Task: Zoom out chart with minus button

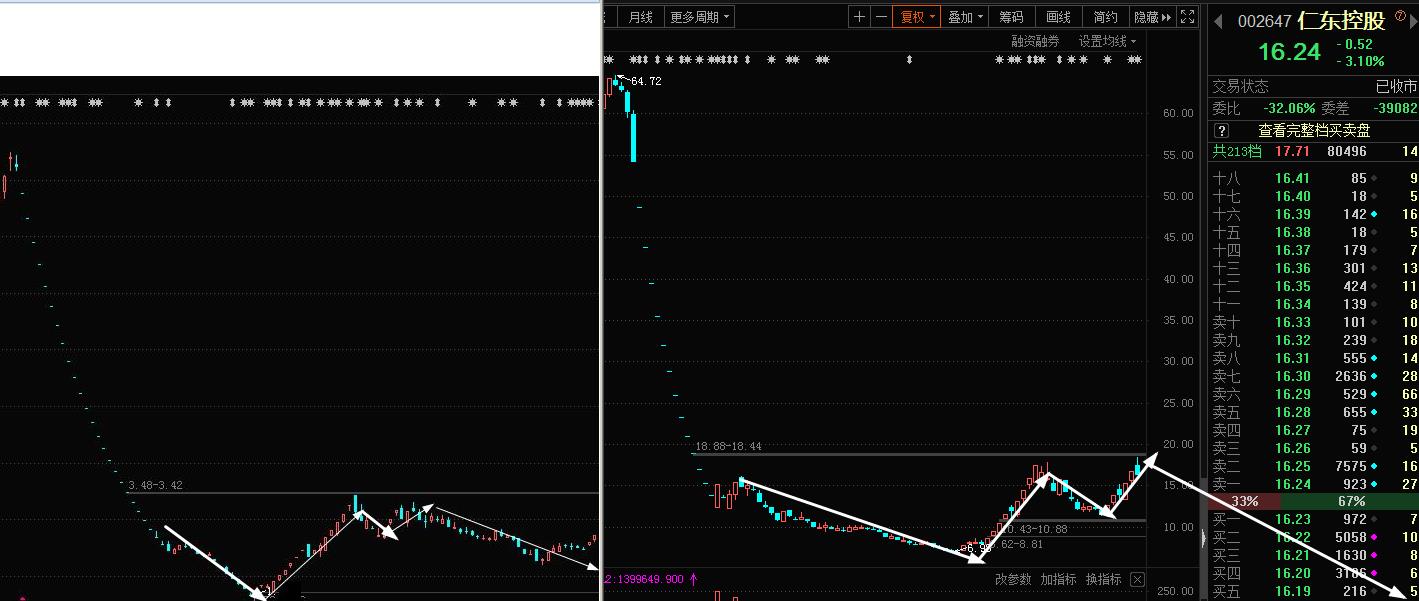Action: coord(880,16)
